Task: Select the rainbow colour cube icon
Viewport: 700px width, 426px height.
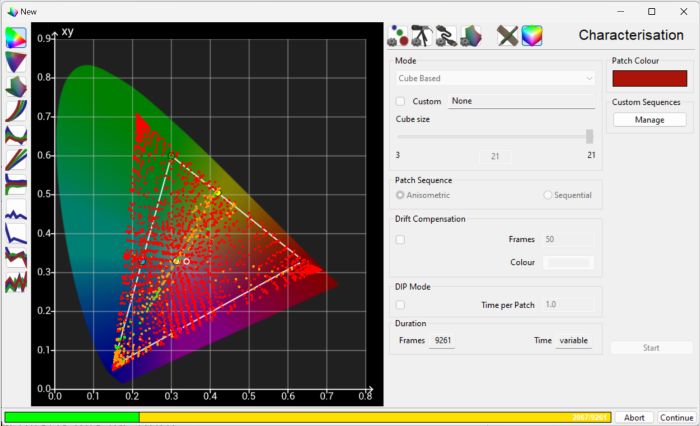Action: pos(532,36)
